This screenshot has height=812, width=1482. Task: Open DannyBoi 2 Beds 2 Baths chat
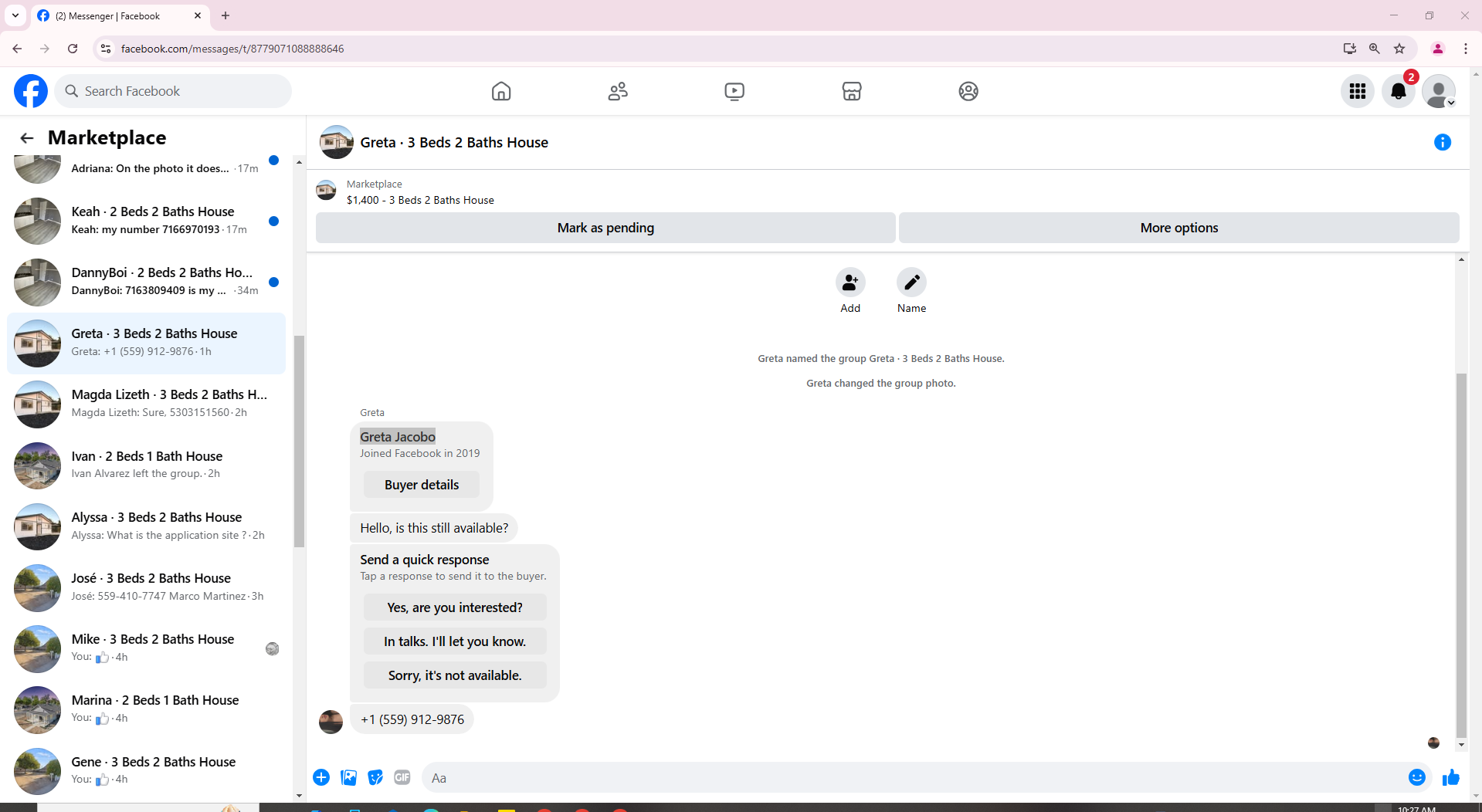click(x=147, y=282)
